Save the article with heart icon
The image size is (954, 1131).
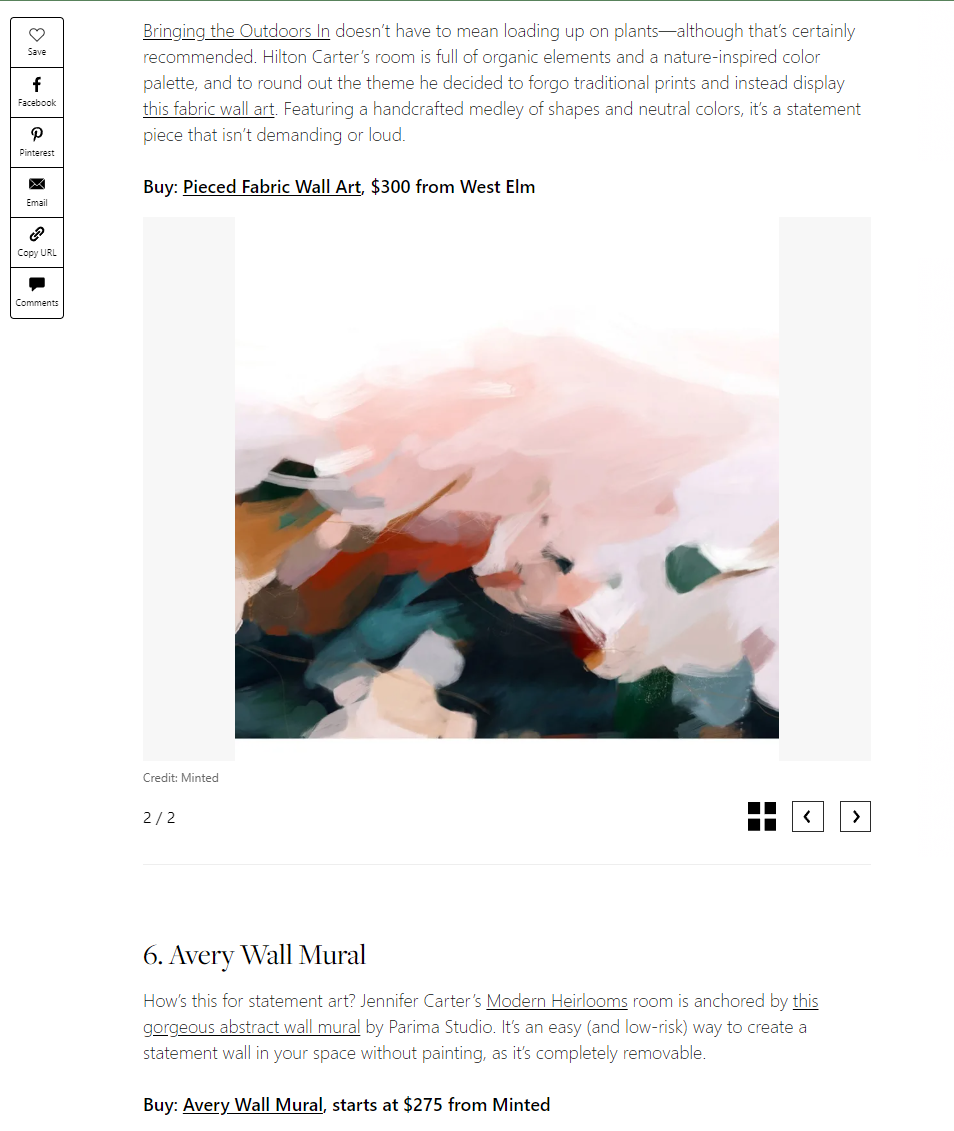(x=37, y=43)
